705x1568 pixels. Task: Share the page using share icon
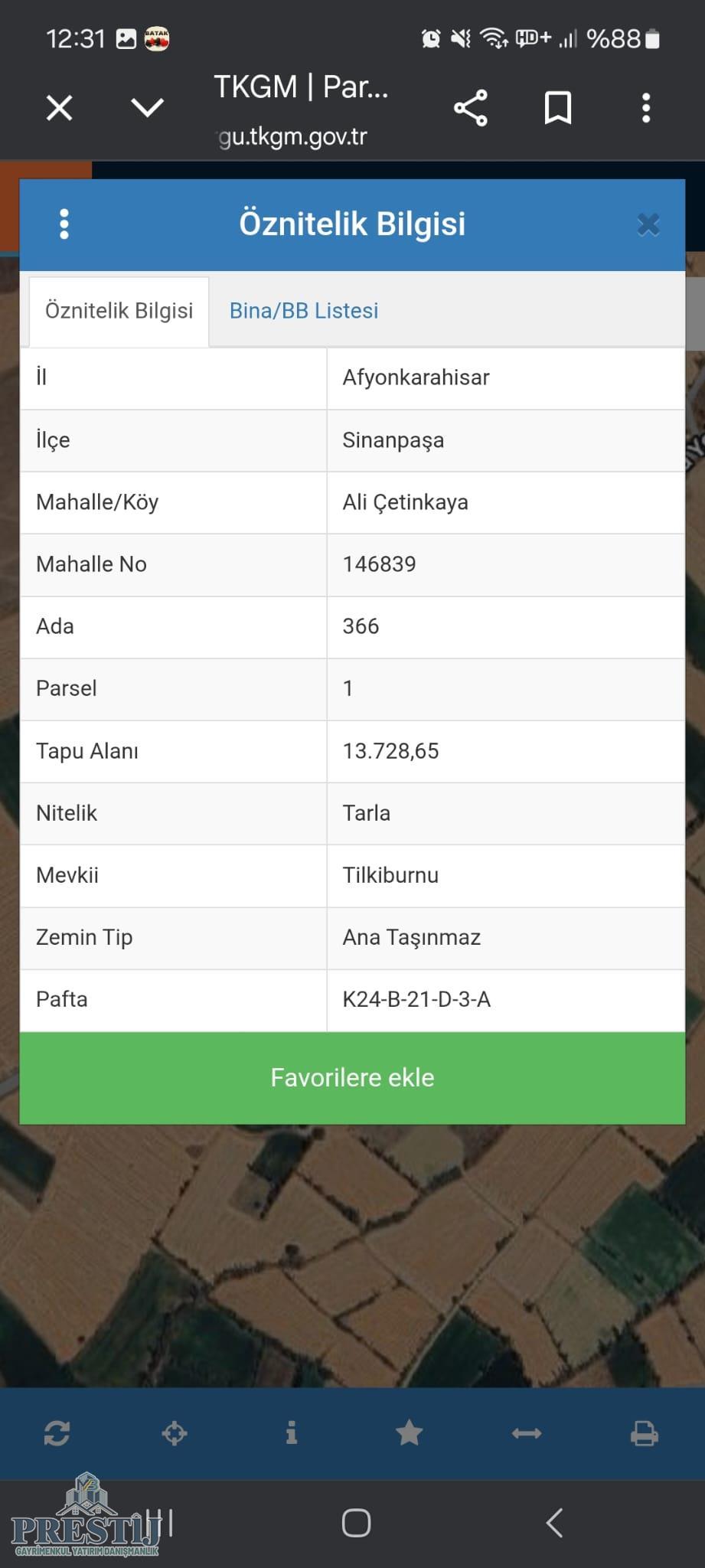coord(471,108)
